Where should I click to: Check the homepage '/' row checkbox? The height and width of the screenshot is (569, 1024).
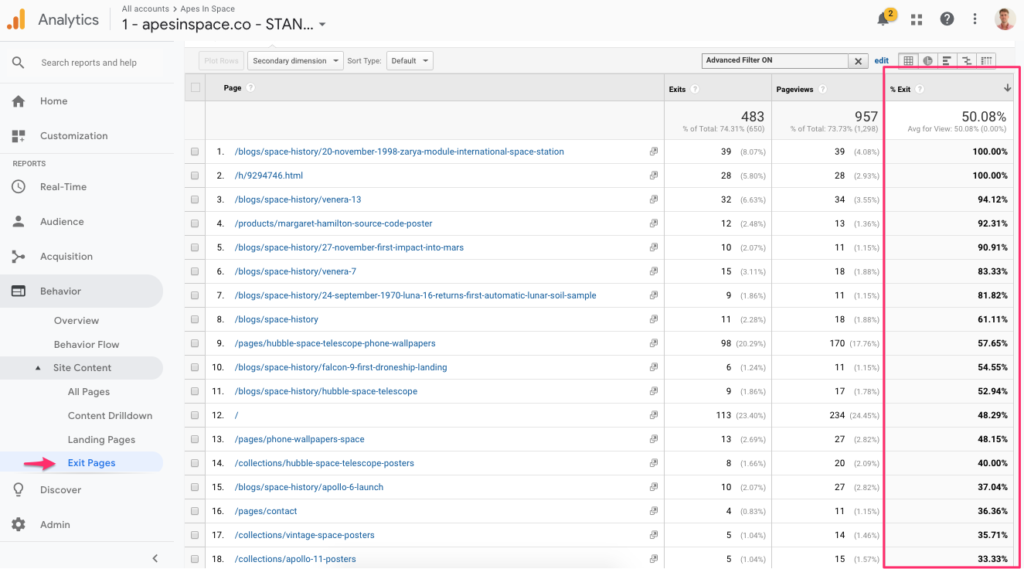coord(195,415)
